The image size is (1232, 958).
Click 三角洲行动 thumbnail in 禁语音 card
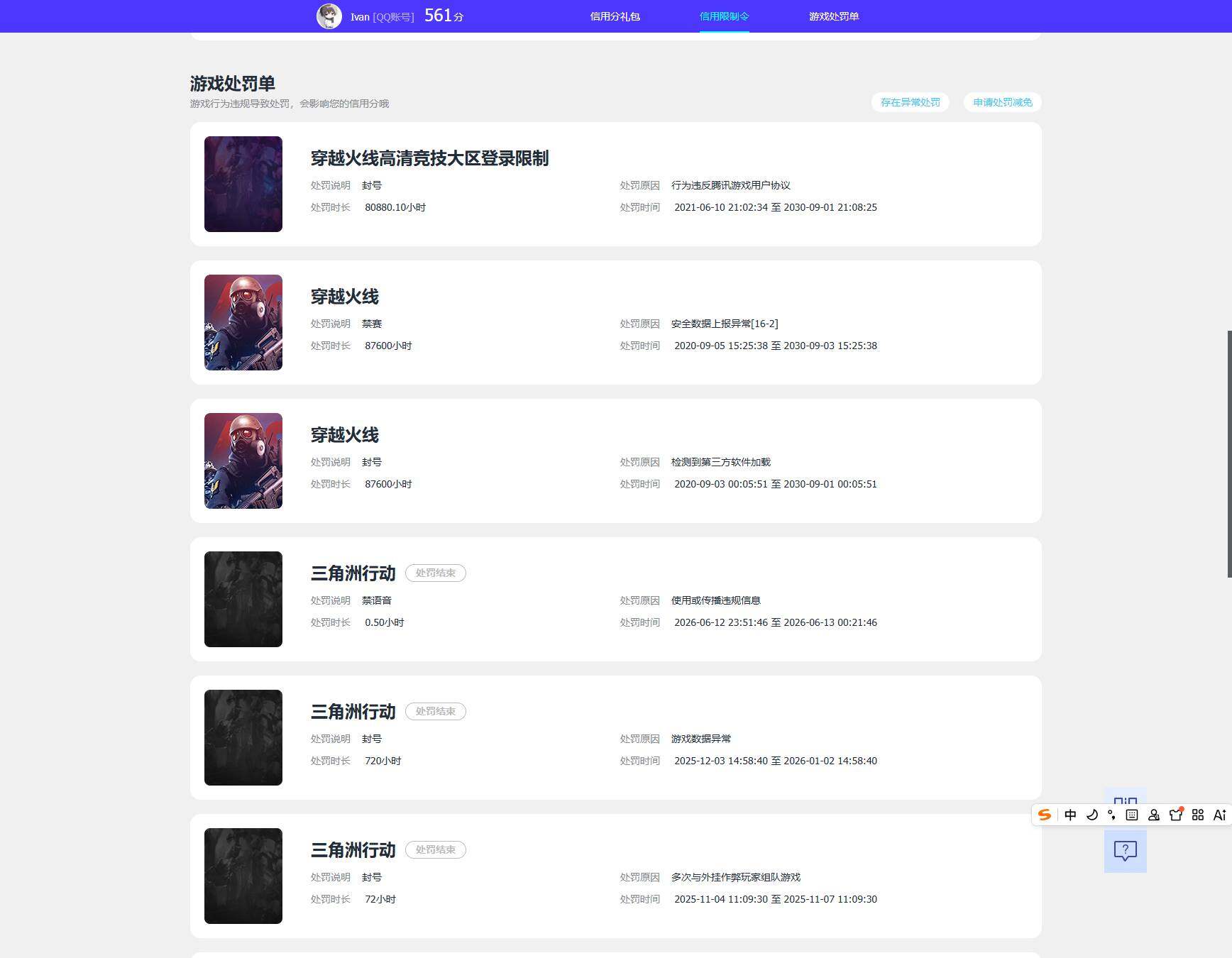point(243,599)
